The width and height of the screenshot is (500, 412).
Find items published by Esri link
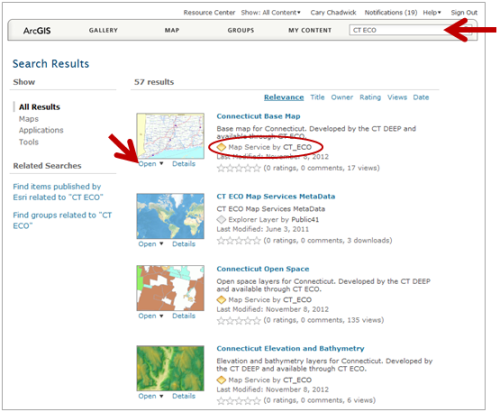tap(58, 192)
